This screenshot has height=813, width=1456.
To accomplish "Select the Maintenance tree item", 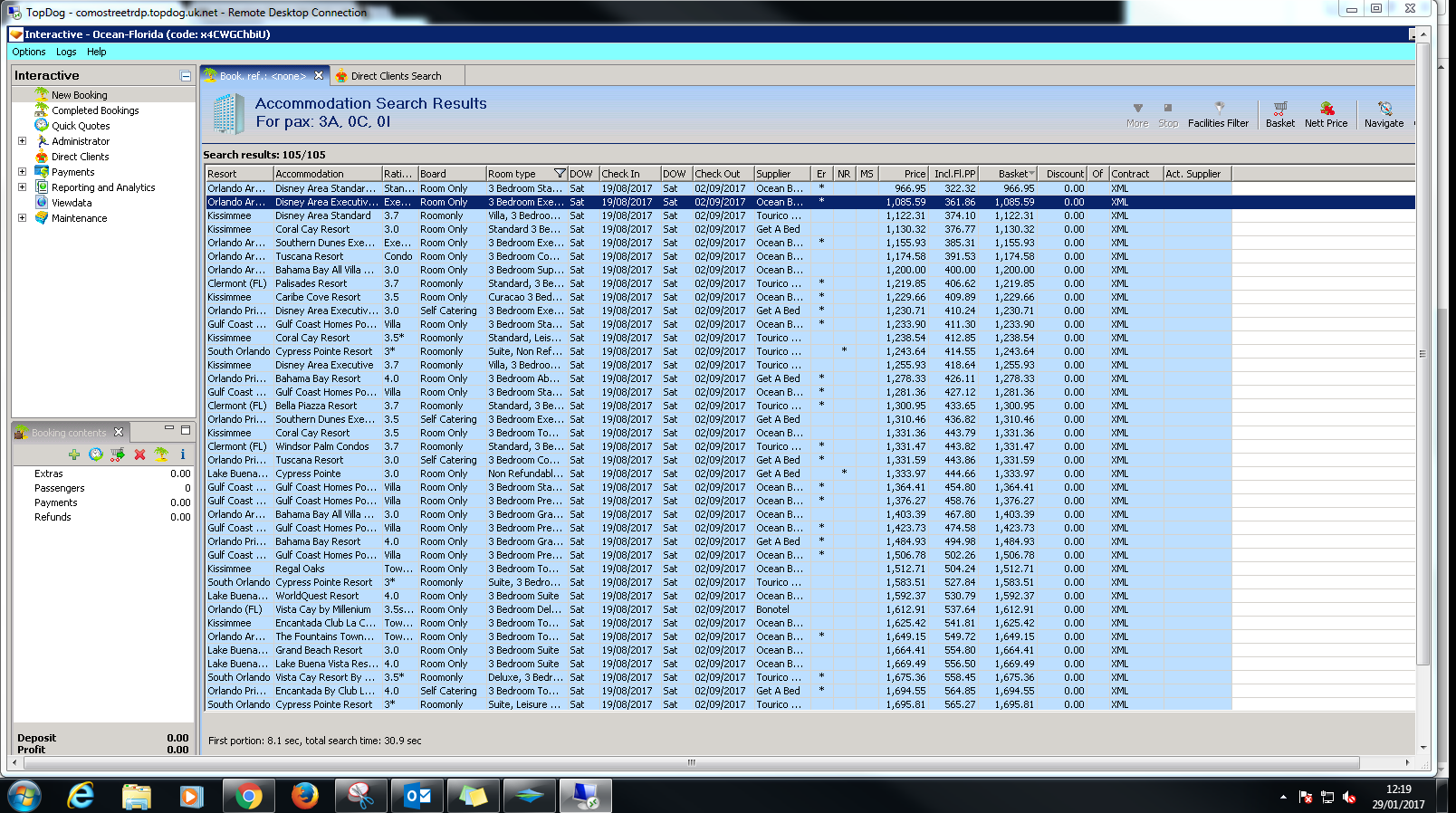I will [x=79, y=218].
